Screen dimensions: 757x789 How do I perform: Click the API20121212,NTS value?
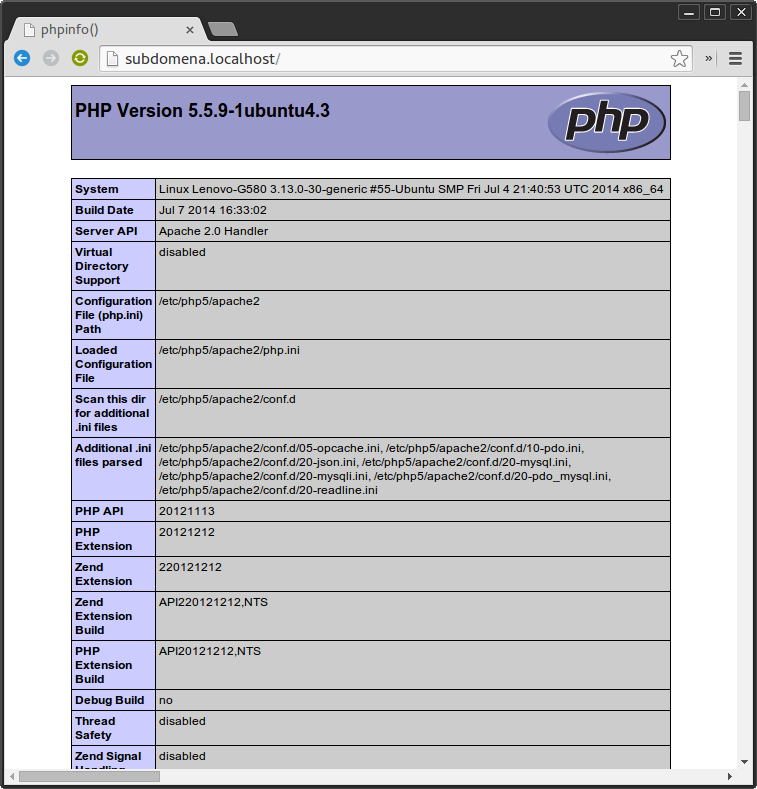210,651
